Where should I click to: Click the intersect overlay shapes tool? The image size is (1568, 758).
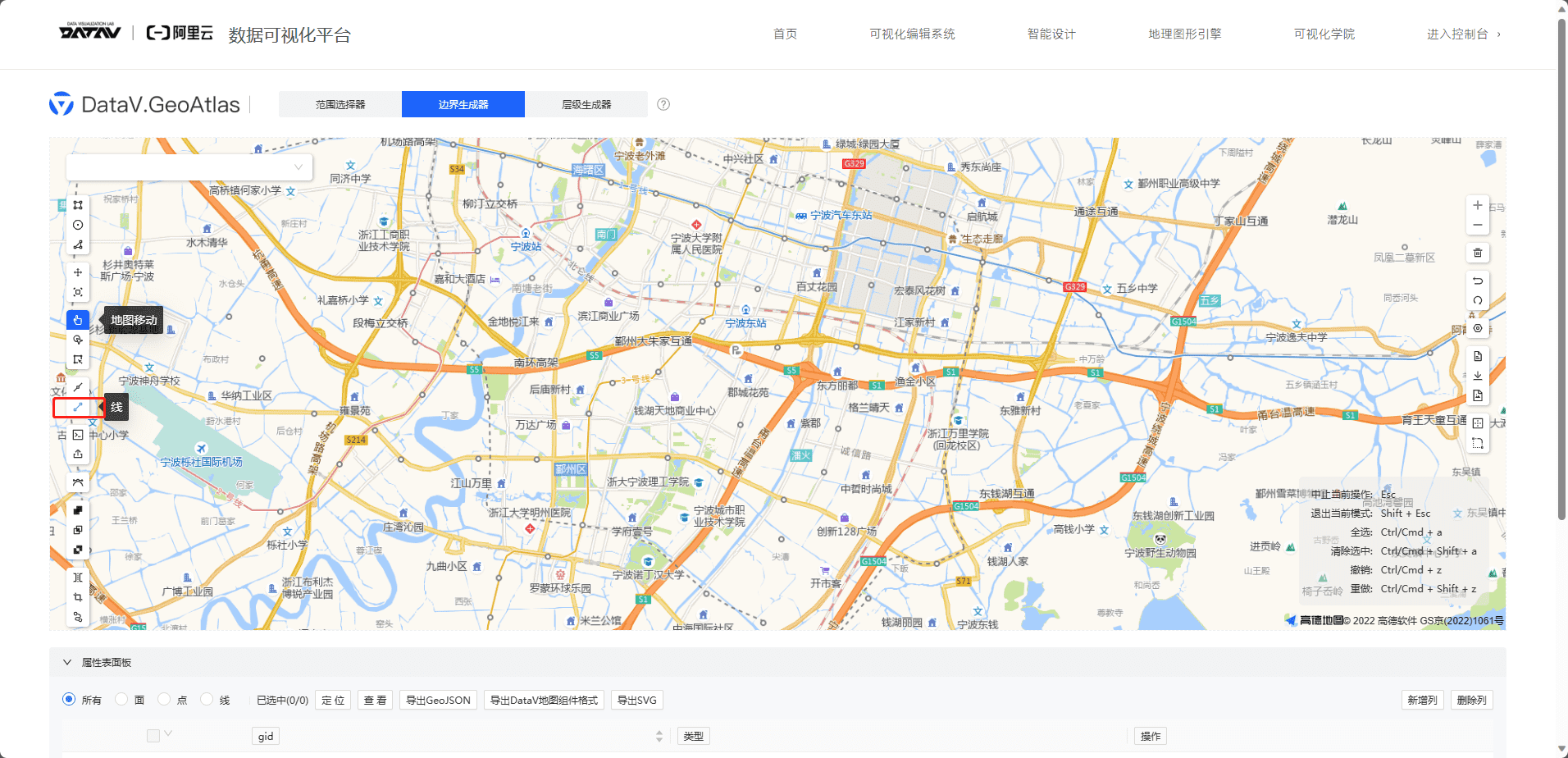[x=78, y=530]
